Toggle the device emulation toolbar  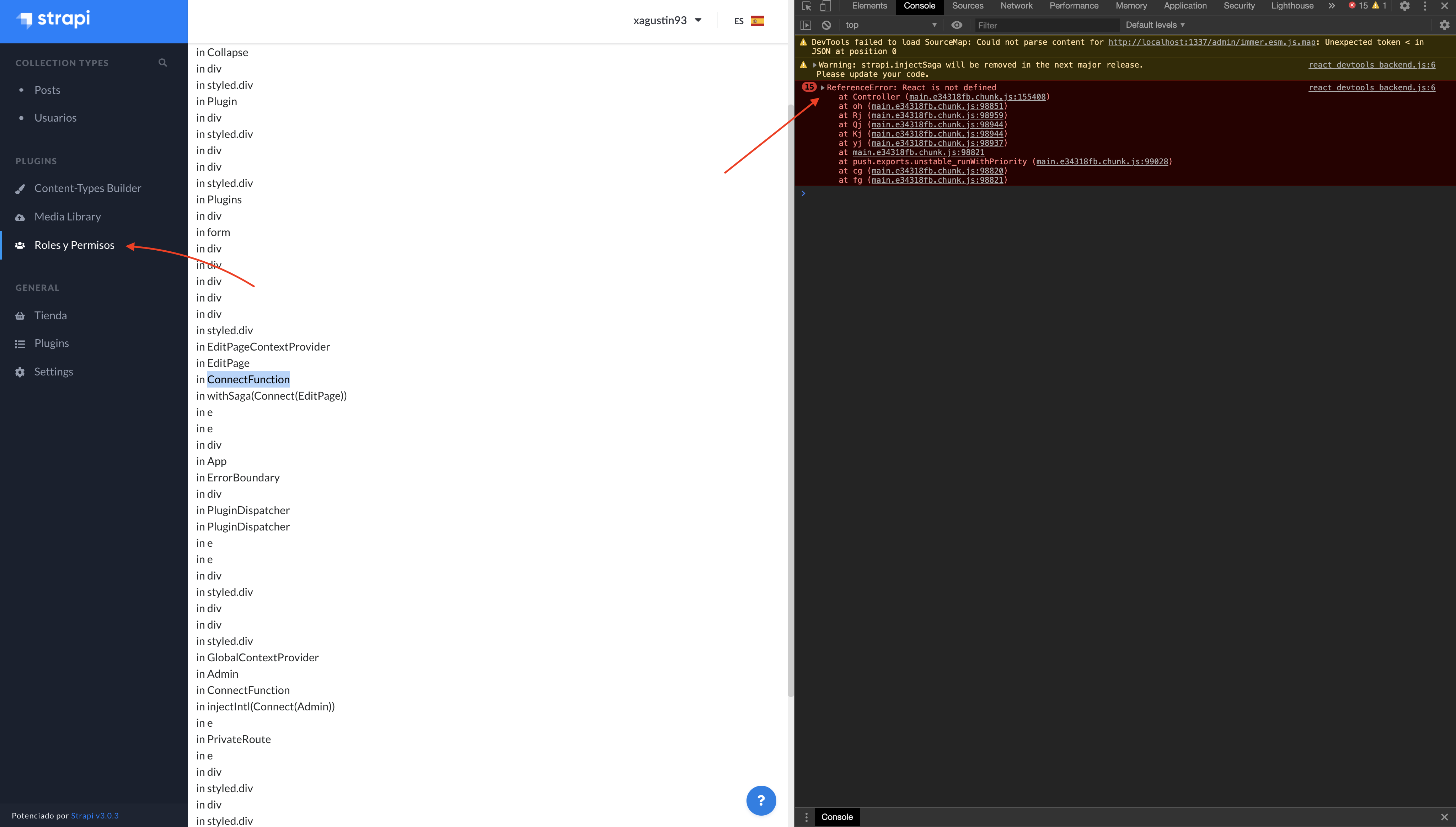pyautogui.click(x=826, y=6)
